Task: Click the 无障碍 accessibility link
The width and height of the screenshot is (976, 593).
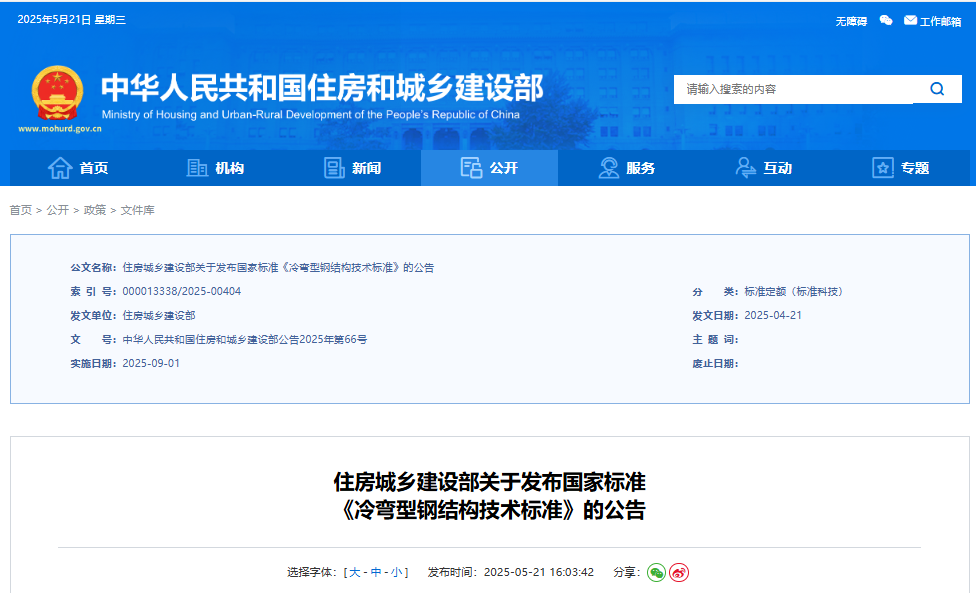Action: coord(851,21)
